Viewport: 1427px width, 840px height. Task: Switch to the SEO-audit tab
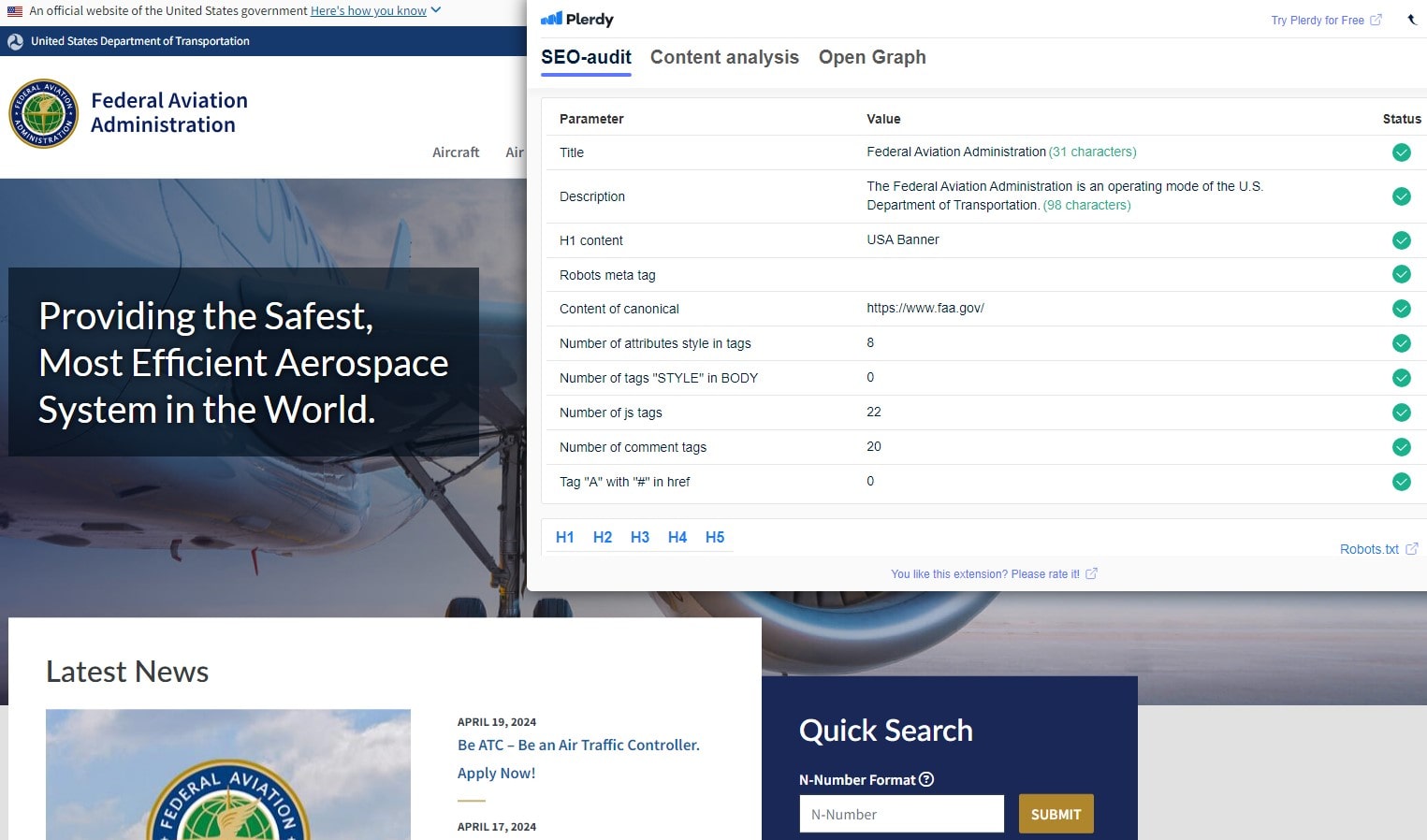(586, 57)
